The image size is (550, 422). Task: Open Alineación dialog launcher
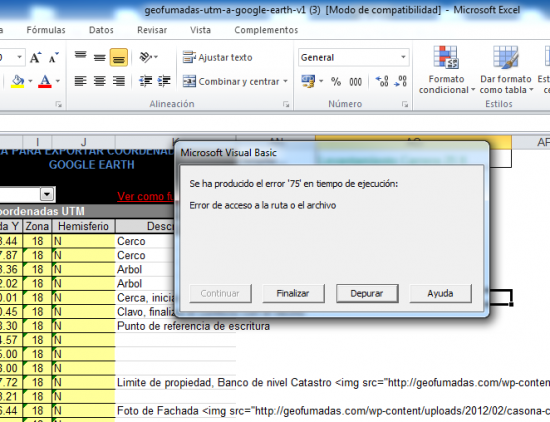286,104
